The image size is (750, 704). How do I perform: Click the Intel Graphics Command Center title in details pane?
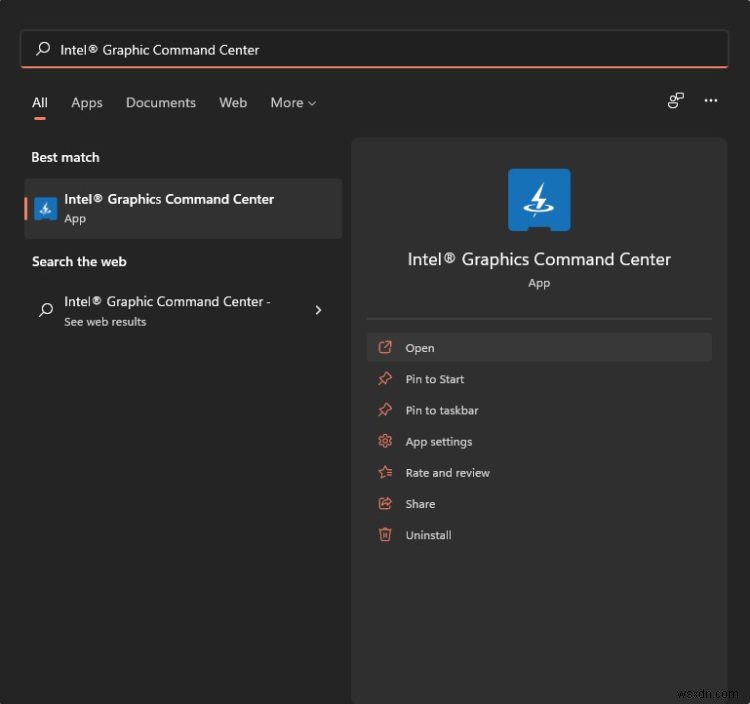[x=539, y=259]
